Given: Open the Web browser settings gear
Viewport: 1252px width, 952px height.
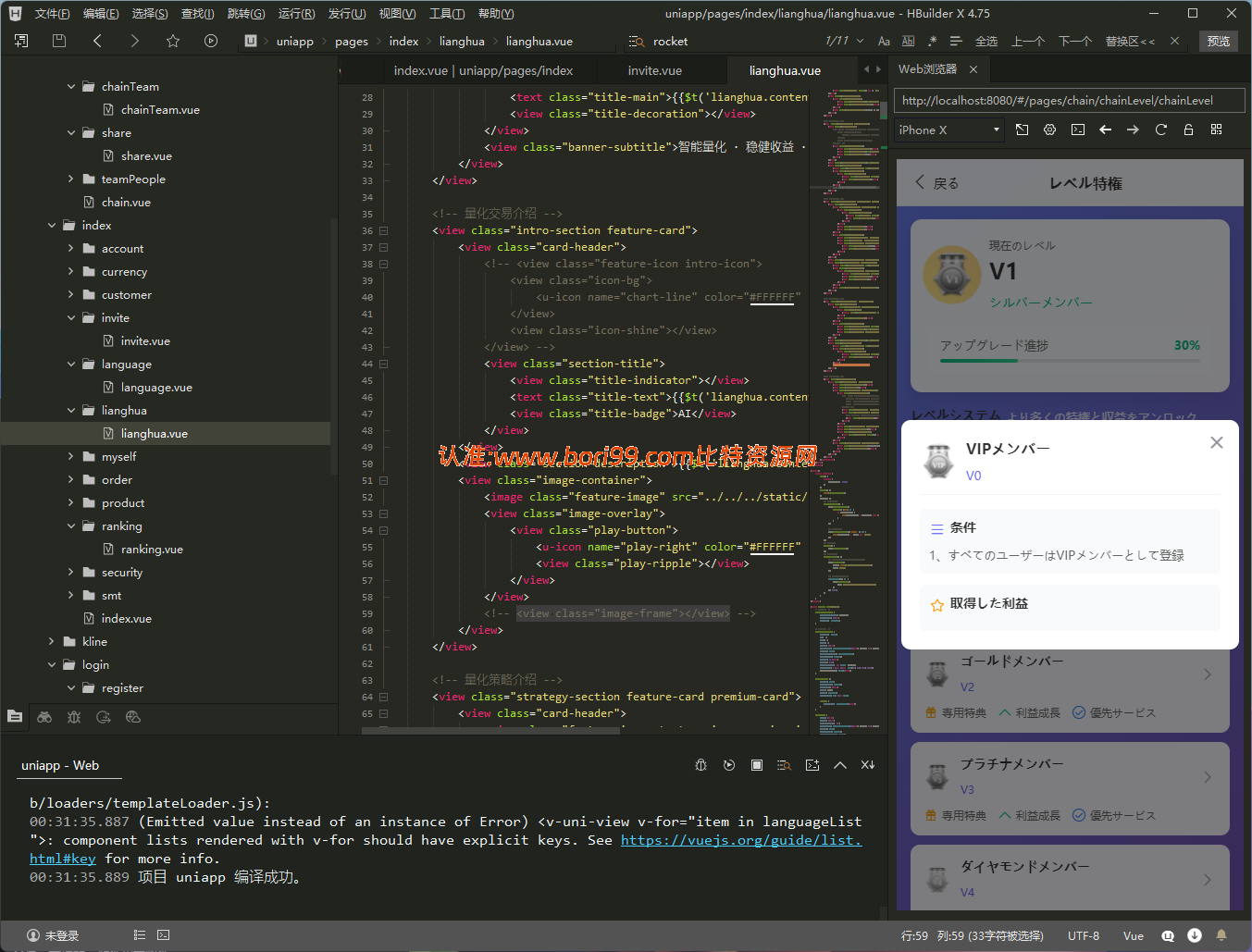Looking at the screenshot, I should pyautogui.click(x=1050, y=130).
